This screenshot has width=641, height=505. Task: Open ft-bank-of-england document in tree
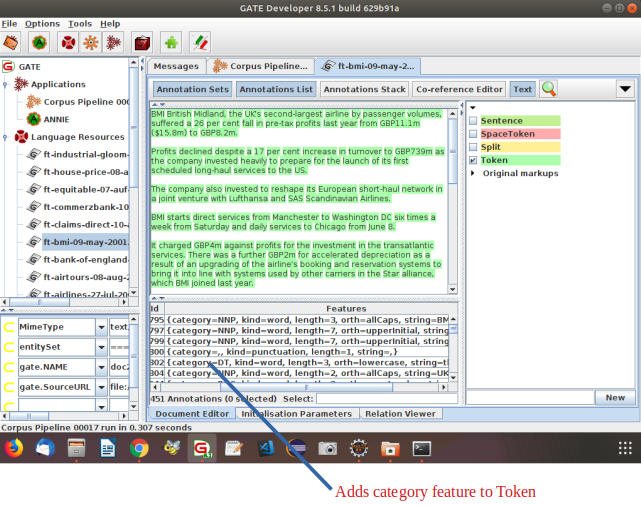[x=86, y=260]
